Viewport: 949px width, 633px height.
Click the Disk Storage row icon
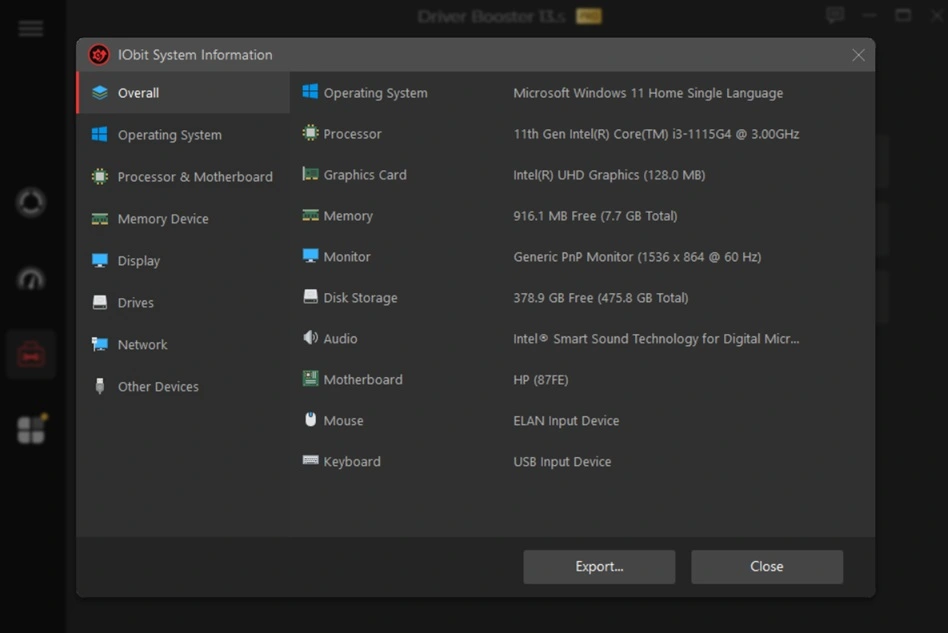[310, 297]
